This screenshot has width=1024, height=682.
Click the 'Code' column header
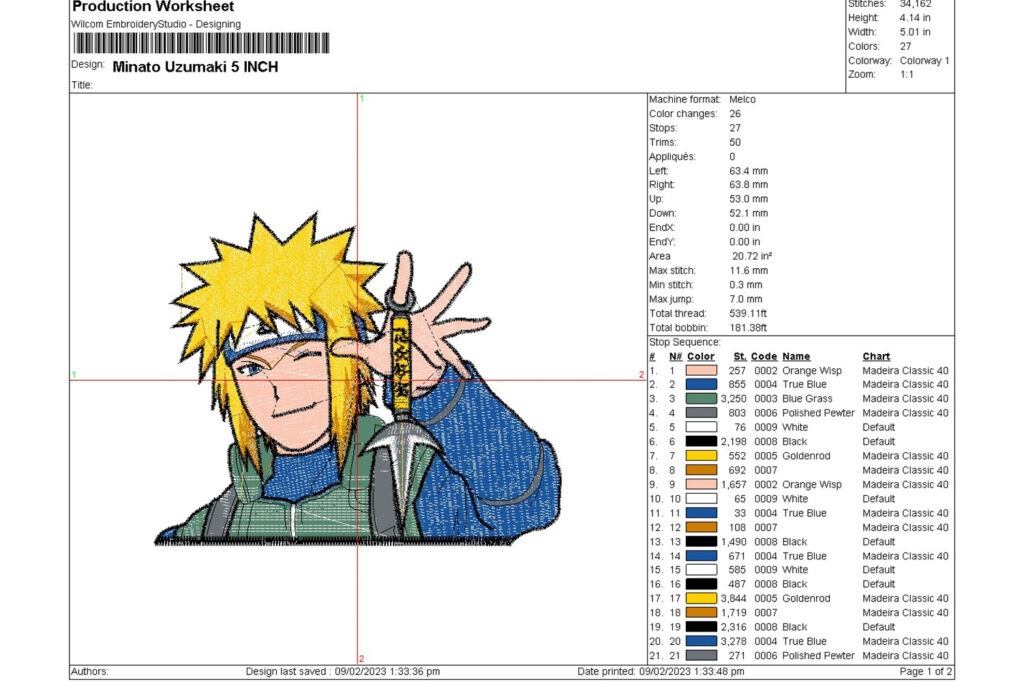(763, 357)
